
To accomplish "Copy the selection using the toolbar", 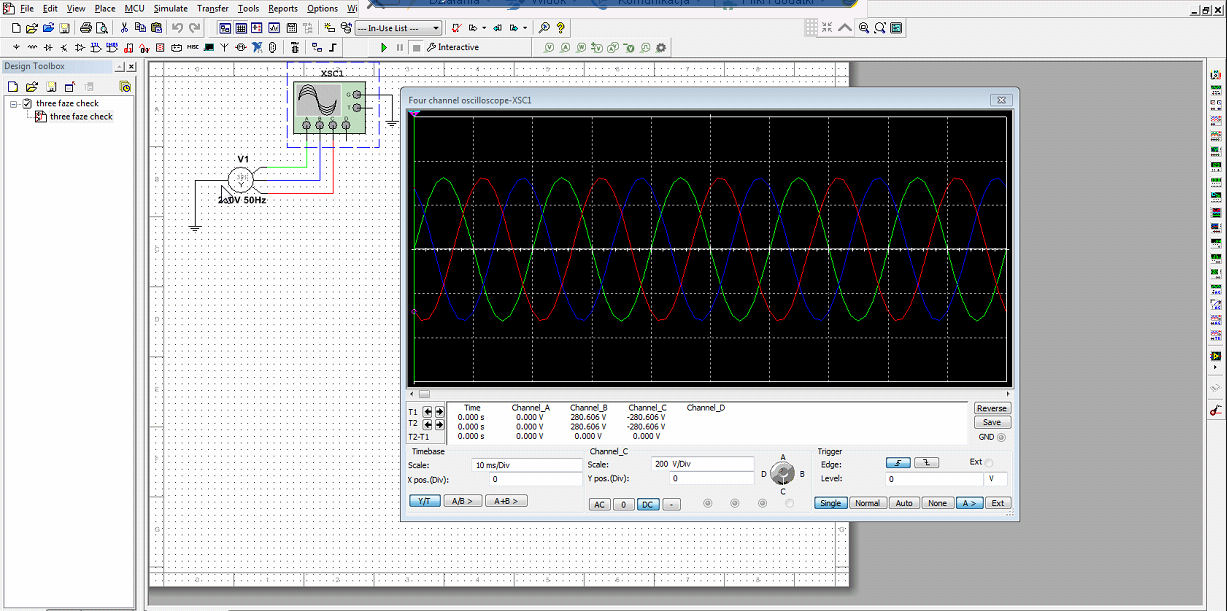I will 140,28.
